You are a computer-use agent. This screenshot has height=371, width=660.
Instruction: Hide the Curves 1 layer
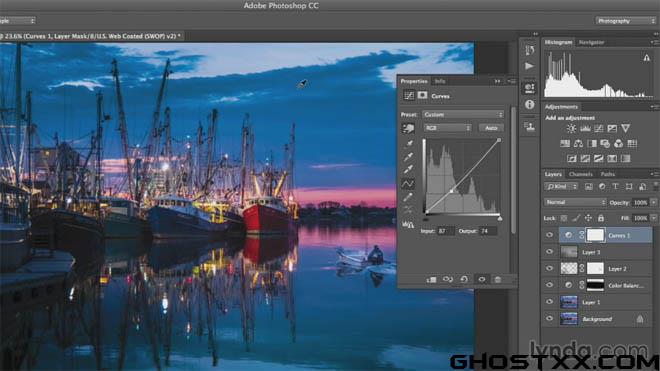tap(549, 235)
